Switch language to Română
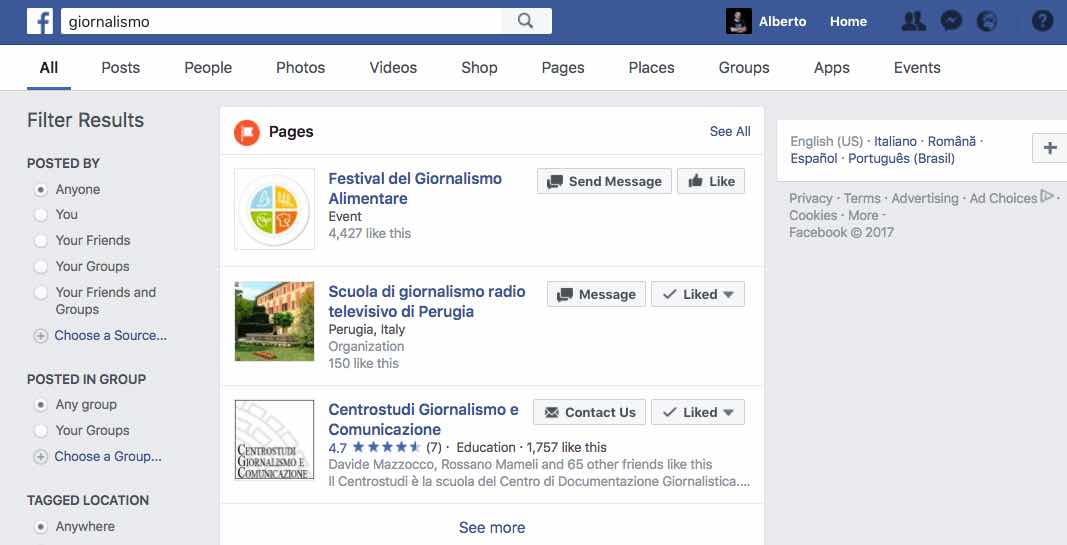 tap(951, 142)
